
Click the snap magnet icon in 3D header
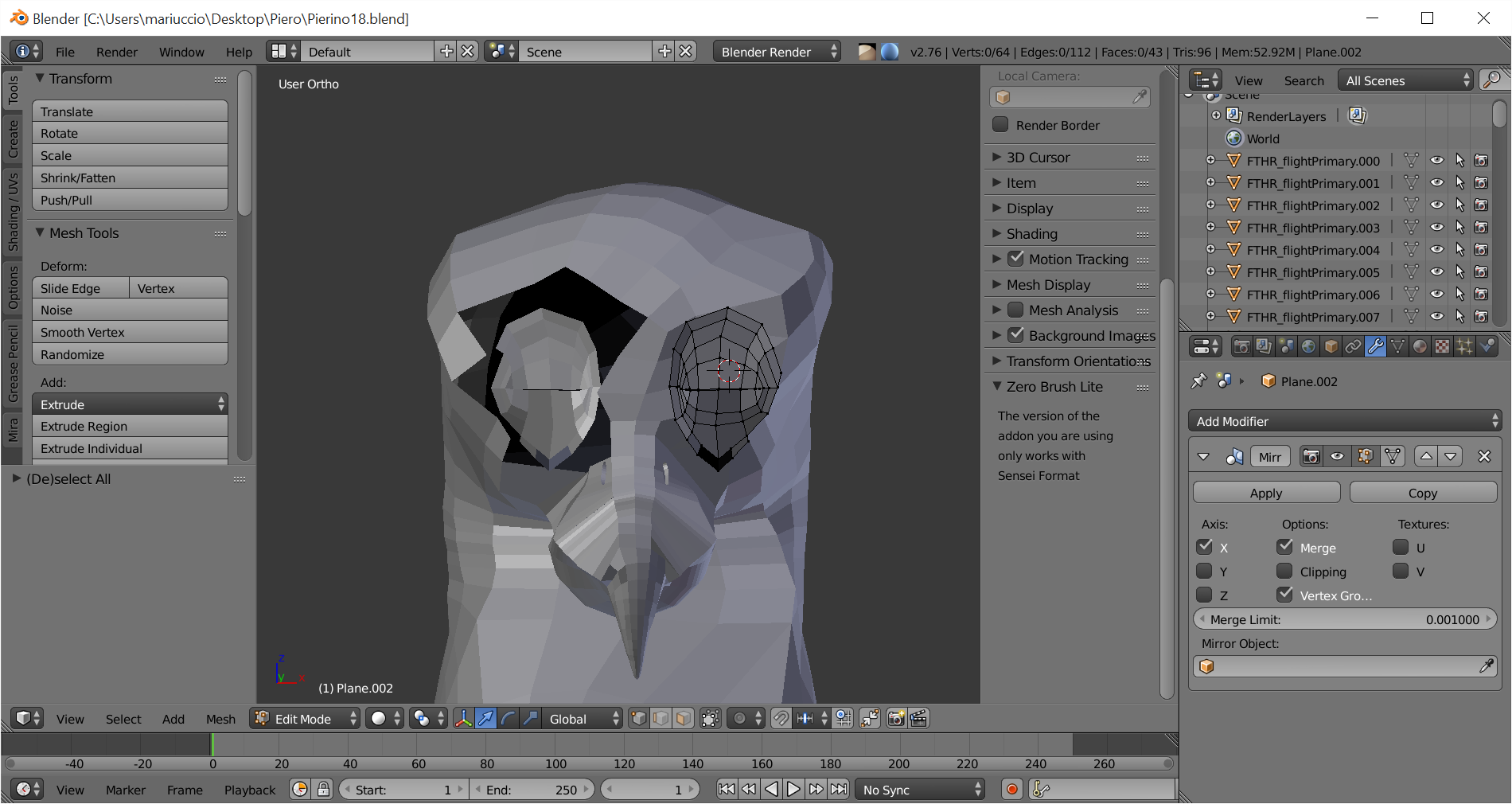coord(781,719)
